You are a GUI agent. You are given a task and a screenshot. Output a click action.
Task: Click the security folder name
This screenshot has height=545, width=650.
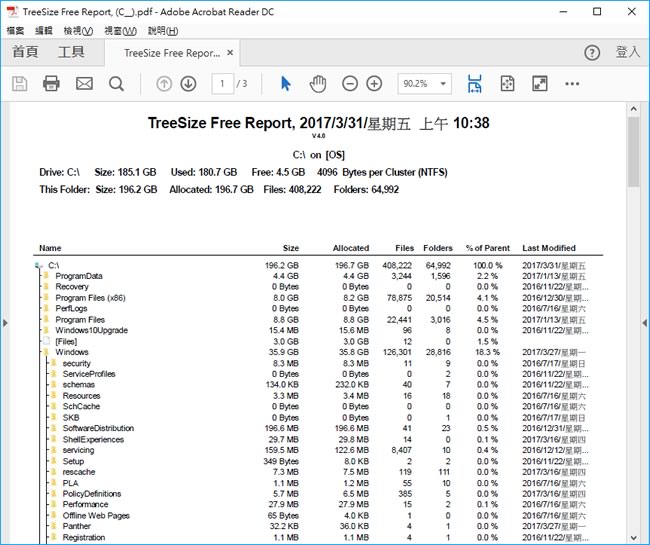[x=77, y=363]
